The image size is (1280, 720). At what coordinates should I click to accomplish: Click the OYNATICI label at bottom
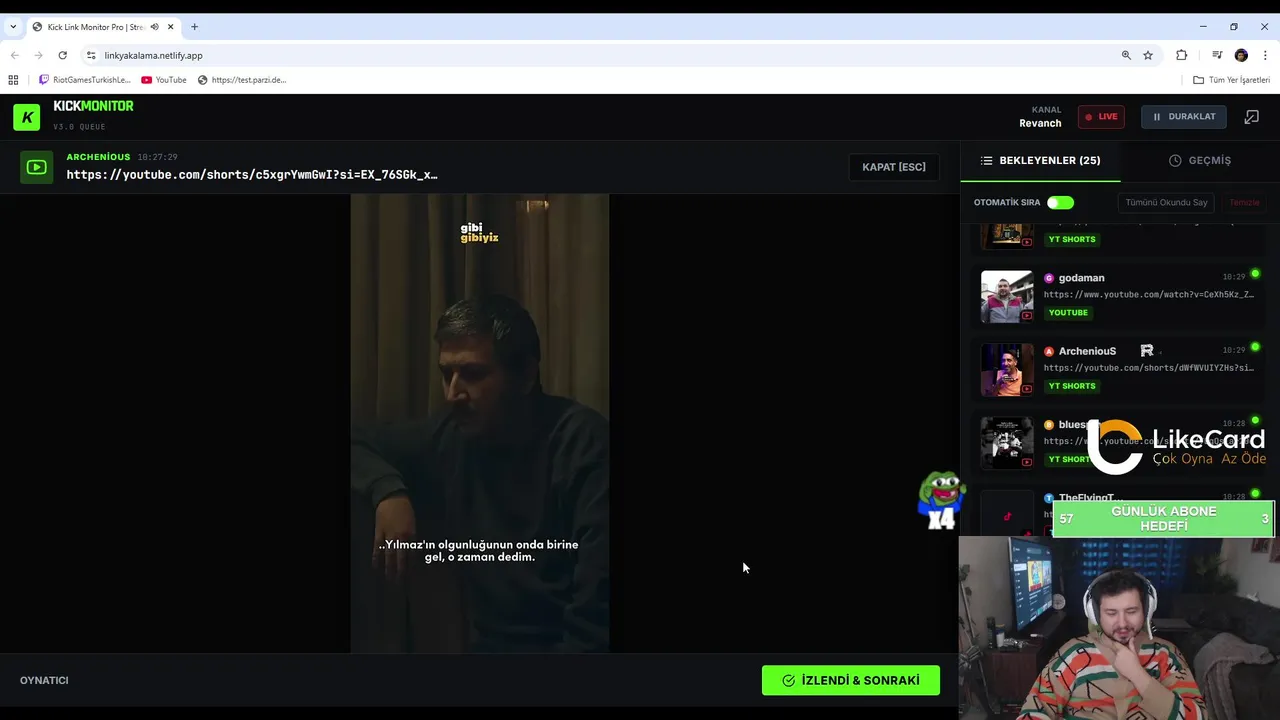[x=44, y=680]
